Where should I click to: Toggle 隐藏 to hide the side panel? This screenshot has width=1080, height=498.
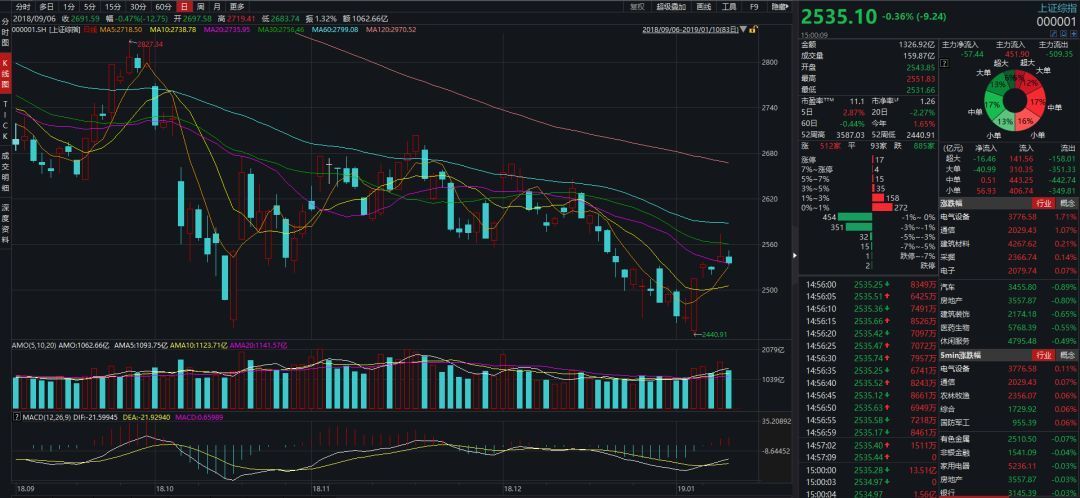pyautogui.click(x=778, y=6)
